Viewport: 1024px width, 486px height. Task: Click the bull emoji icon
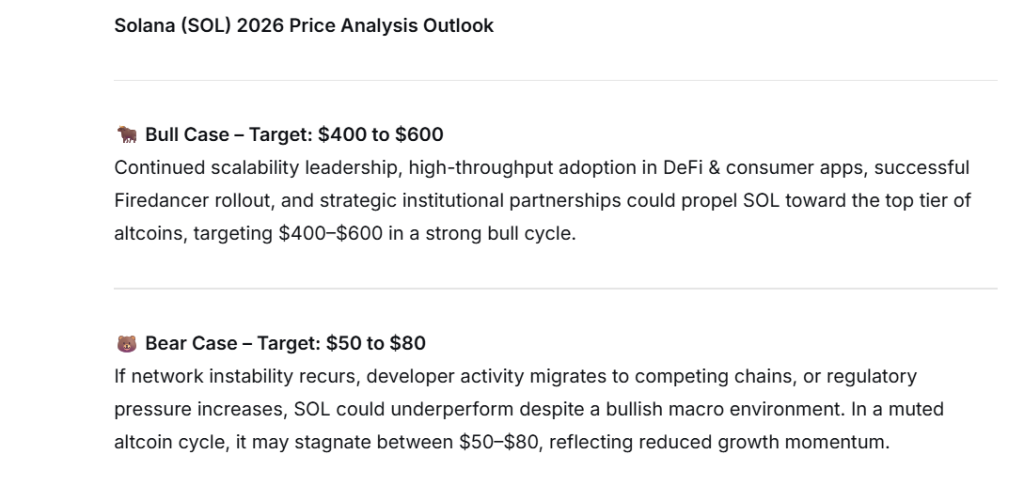click(x=126, y=134)
